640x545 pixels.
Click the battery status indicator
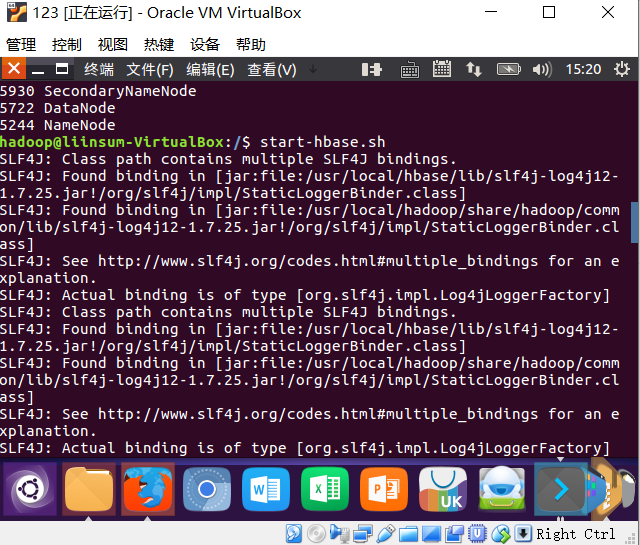tap(509, 69)
